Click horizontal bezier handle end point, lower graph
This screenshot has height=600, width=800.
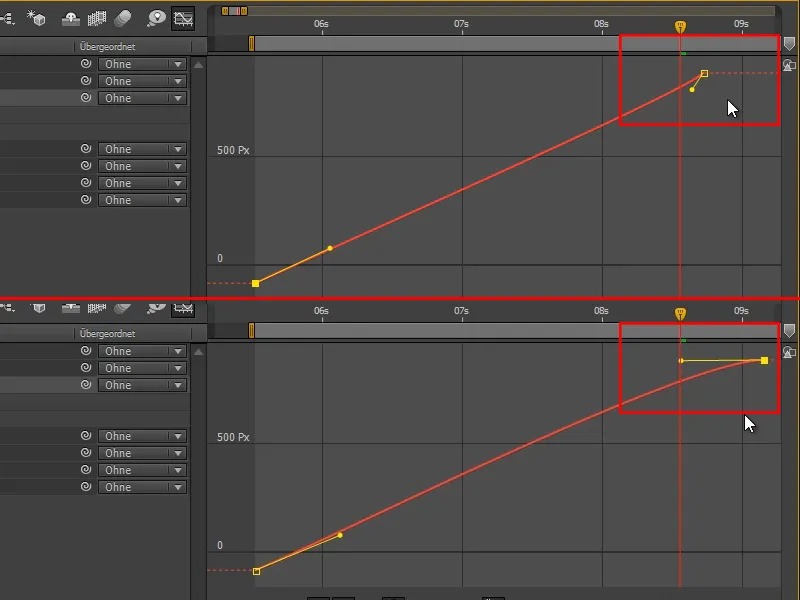click(681, 361)
